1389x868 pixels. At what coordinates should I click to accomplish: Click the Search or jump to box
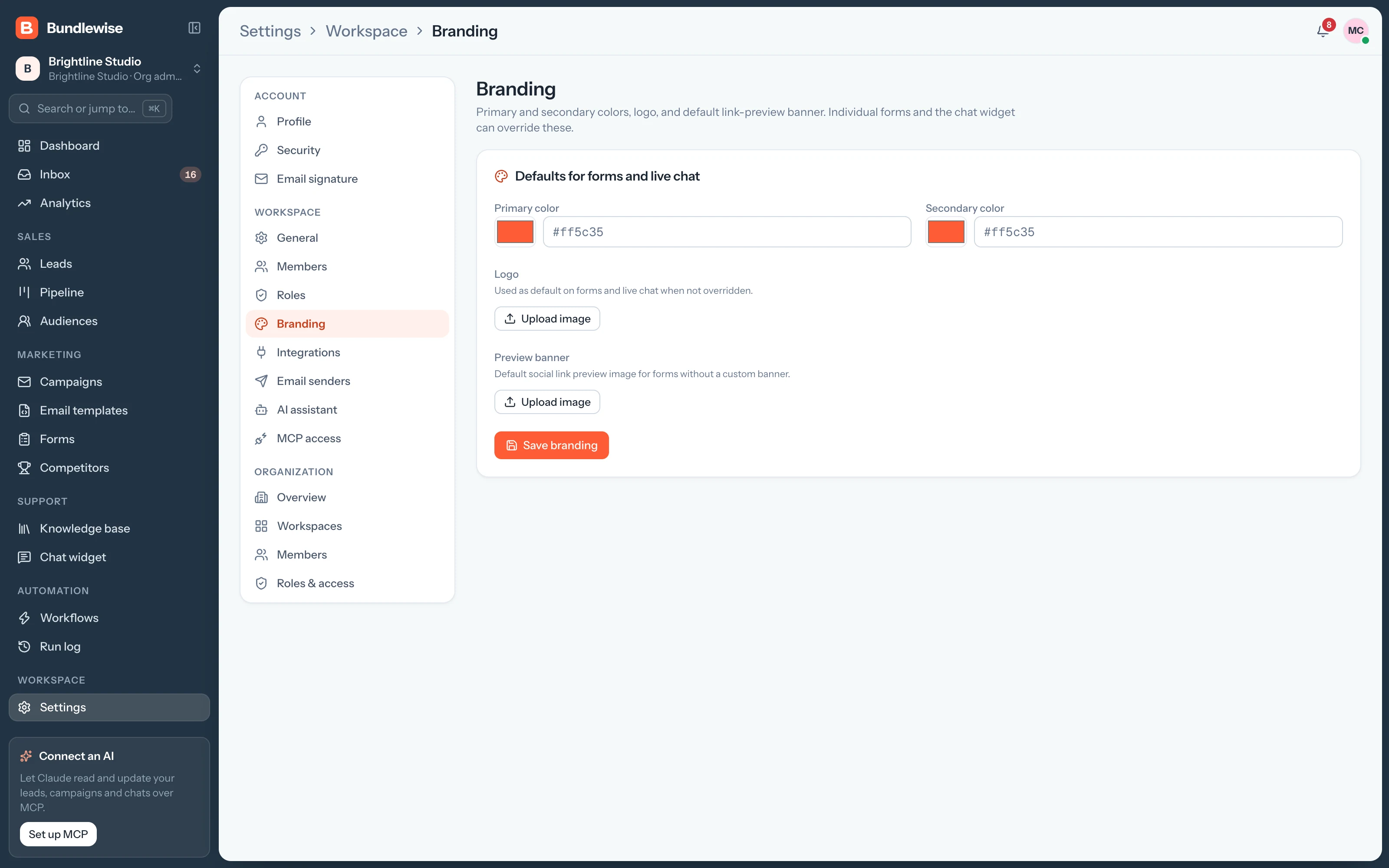tap(91, 108)
